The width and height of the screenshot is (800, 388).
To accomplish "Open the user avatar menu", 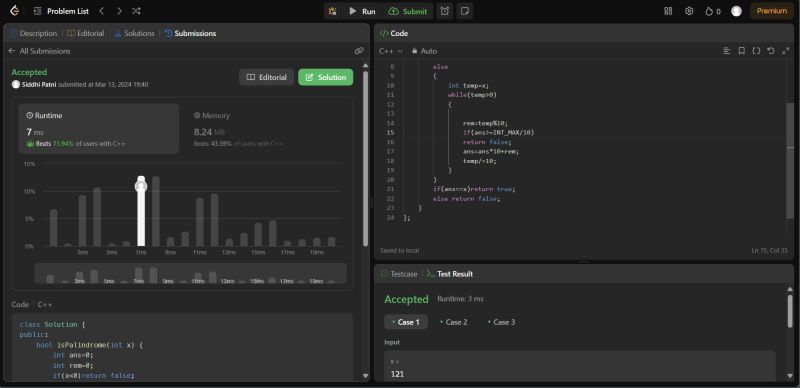I will tap(736, 11).
